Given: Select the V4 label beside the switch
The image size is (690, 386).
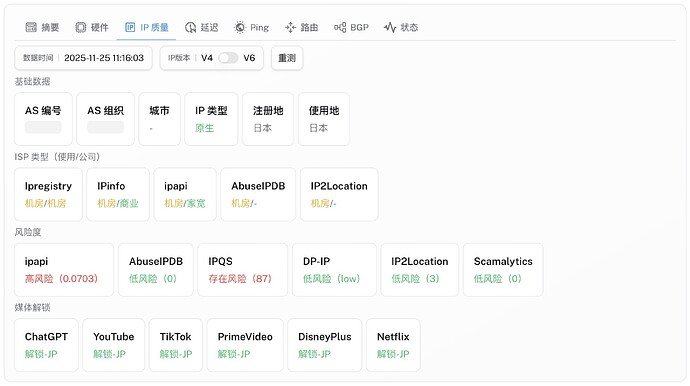Looking at the screenshot, I should [207, 58].
